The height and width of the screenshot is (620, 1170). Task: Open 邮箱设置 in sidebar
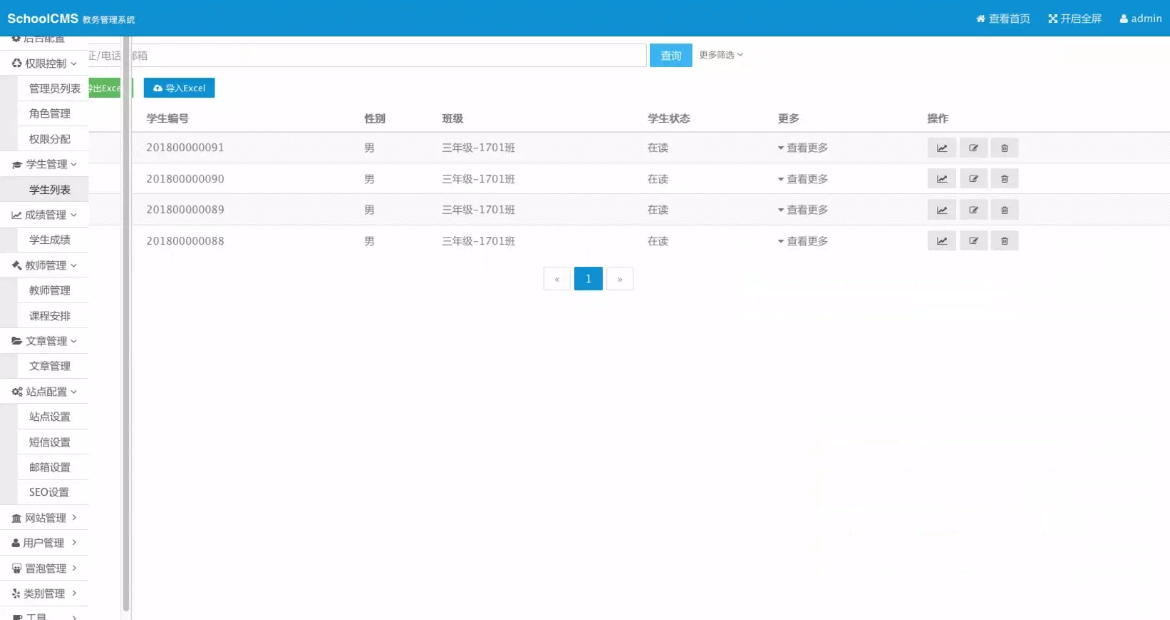[x=53, y=467]
